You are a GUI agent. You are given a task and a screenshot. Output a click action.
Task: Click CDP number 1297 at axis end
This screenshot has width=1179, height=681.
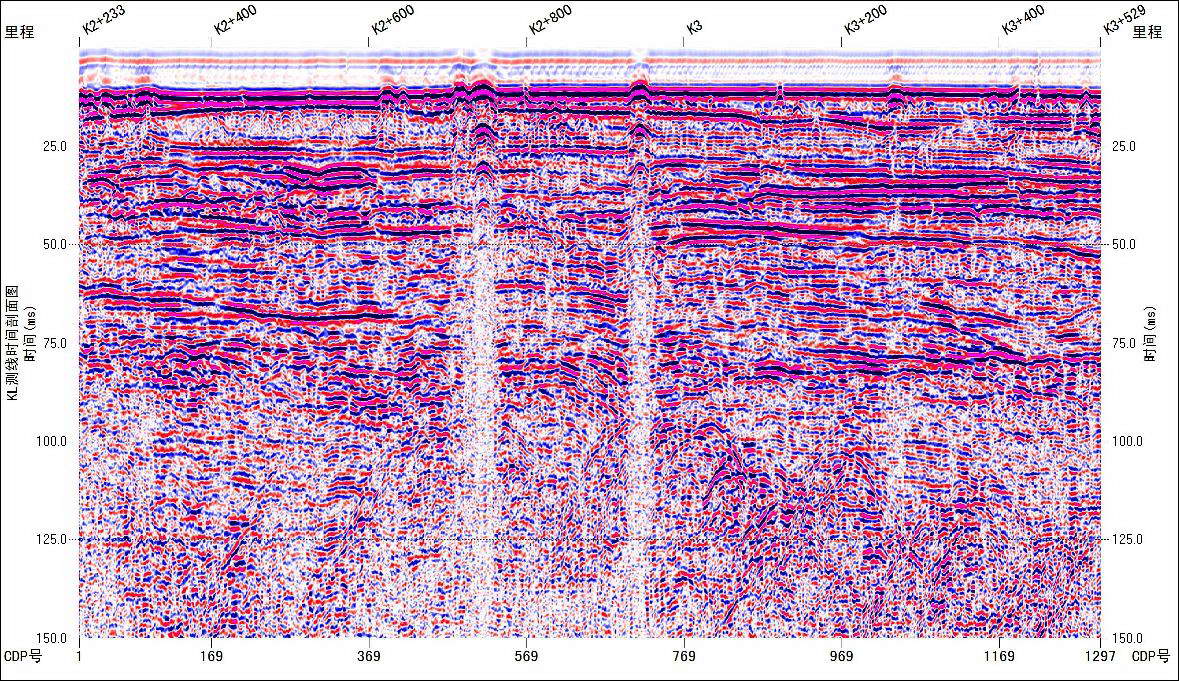click(x=1100, y=656)
